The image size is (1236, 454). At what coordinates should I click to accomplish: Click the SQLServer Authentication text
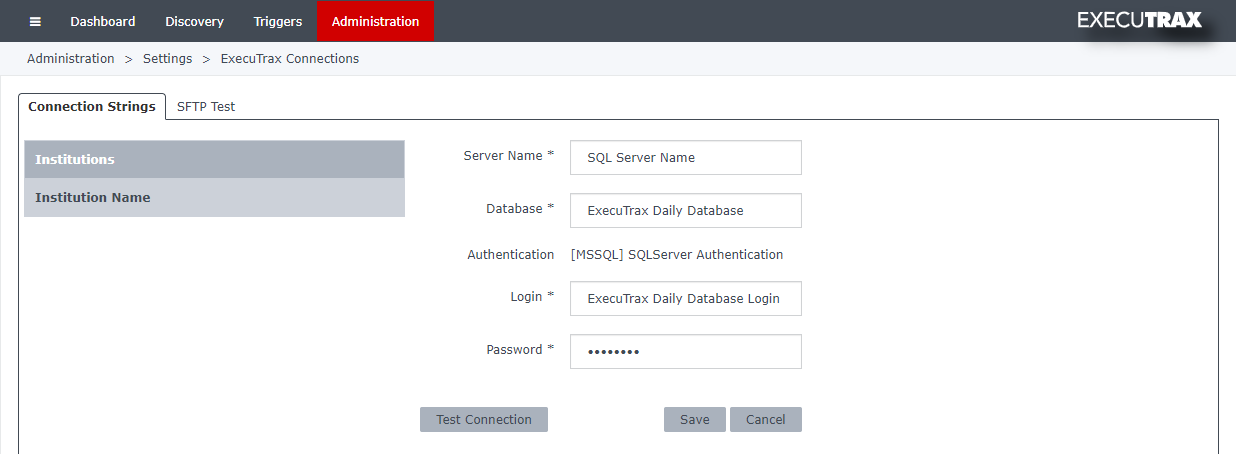click(x=677, y=255)
